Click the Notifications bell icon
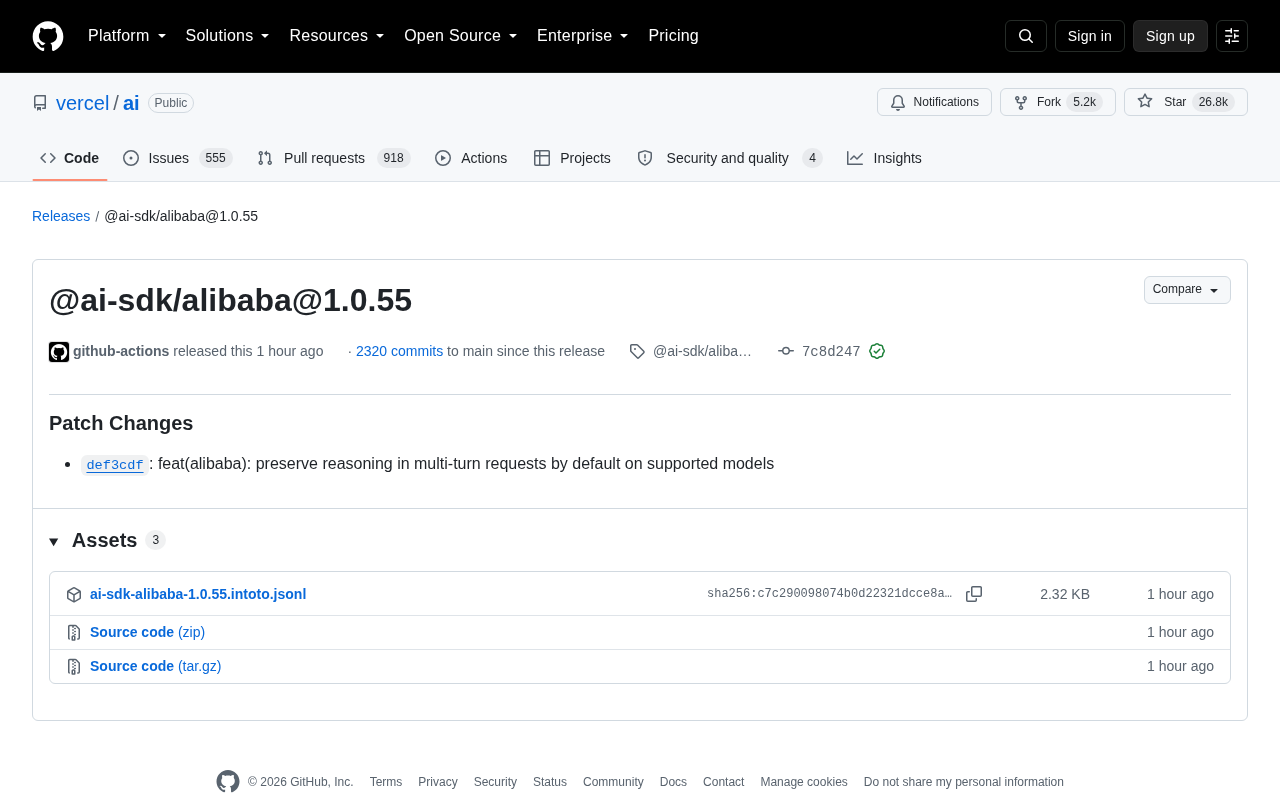The width and height of the screenshot is (1280, 800). pyautogui.click(x=898, y=102)
